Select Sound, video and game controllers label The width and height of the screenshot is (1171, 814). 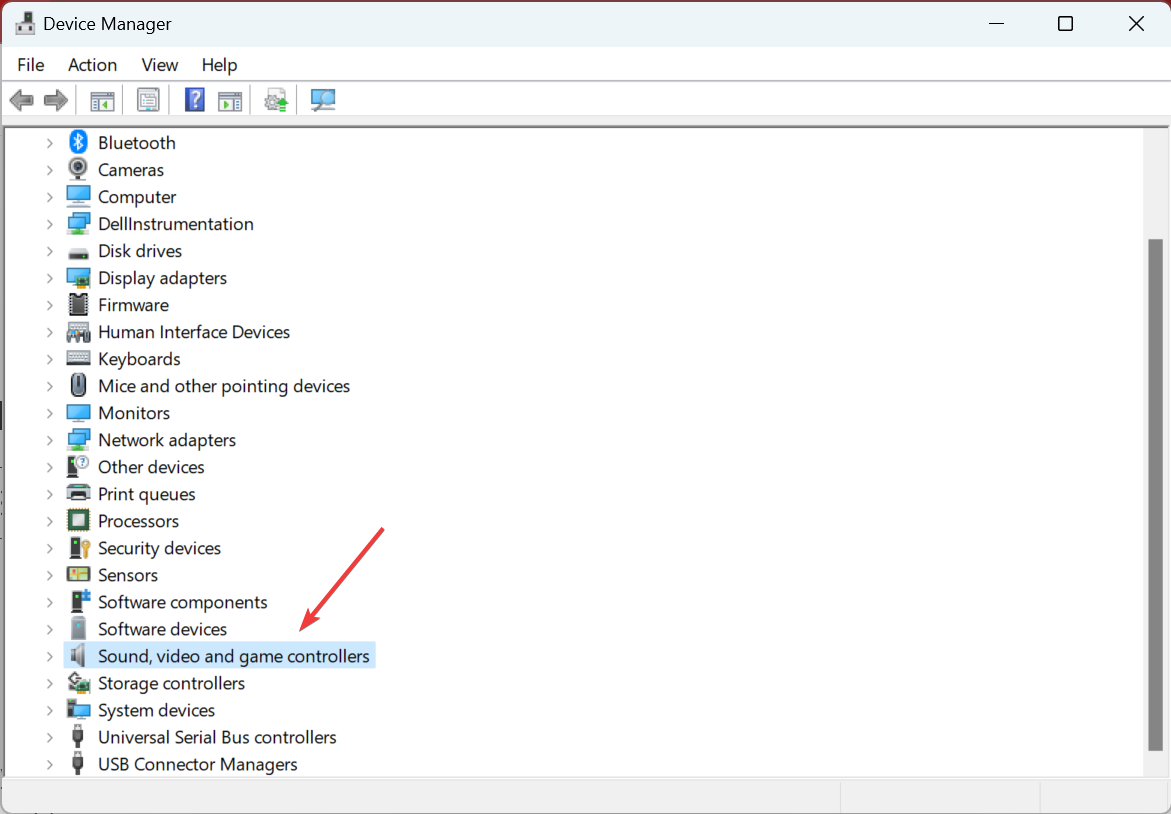[234, 656]
